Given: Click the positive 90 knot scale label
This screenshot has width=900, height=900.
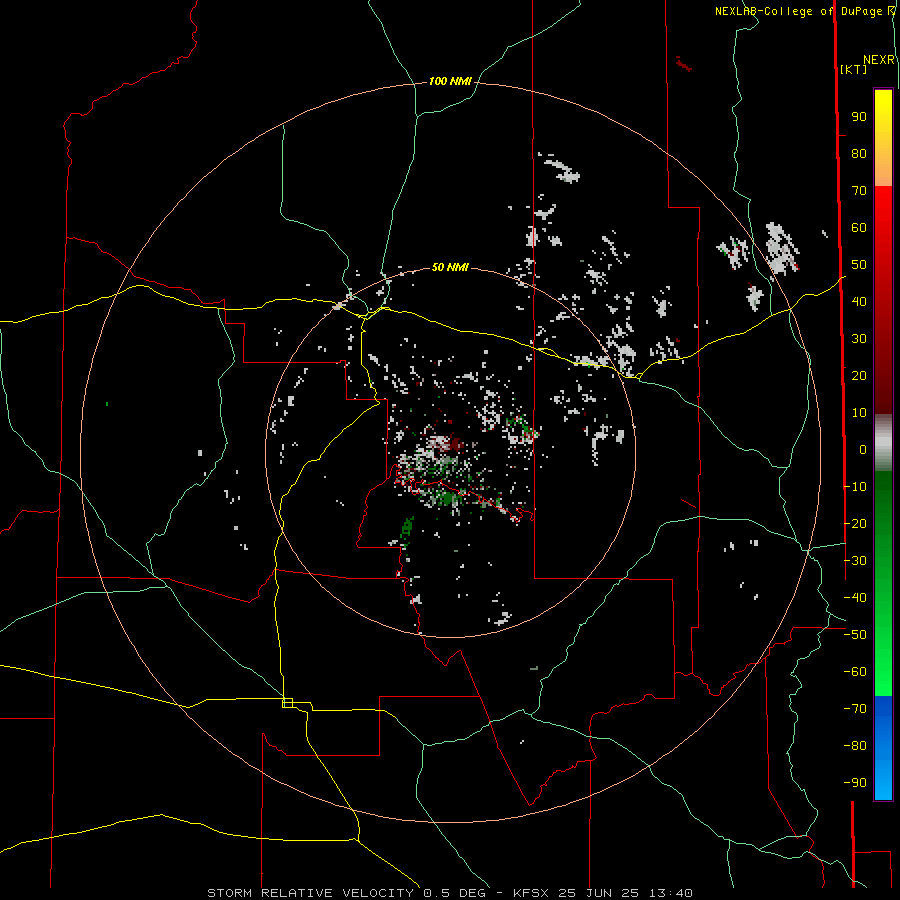Looking at the screenshot, I should [859, 117].
